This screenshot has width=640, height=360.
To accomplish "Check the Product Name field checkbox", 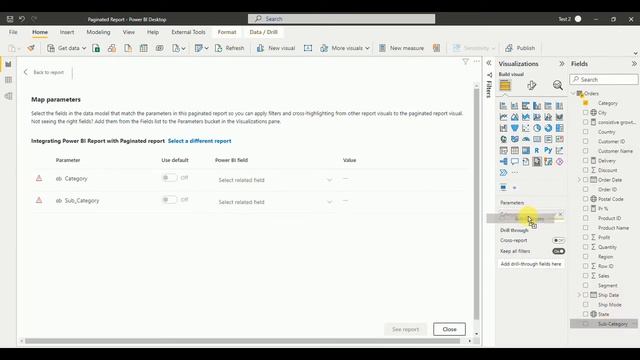I will point(585,228).
